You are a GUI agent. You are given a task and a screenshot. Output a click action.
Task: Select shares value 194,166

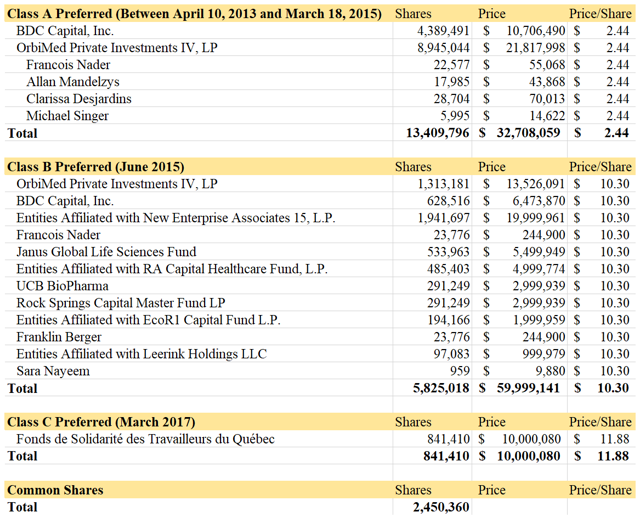click(x=448, y=320)
